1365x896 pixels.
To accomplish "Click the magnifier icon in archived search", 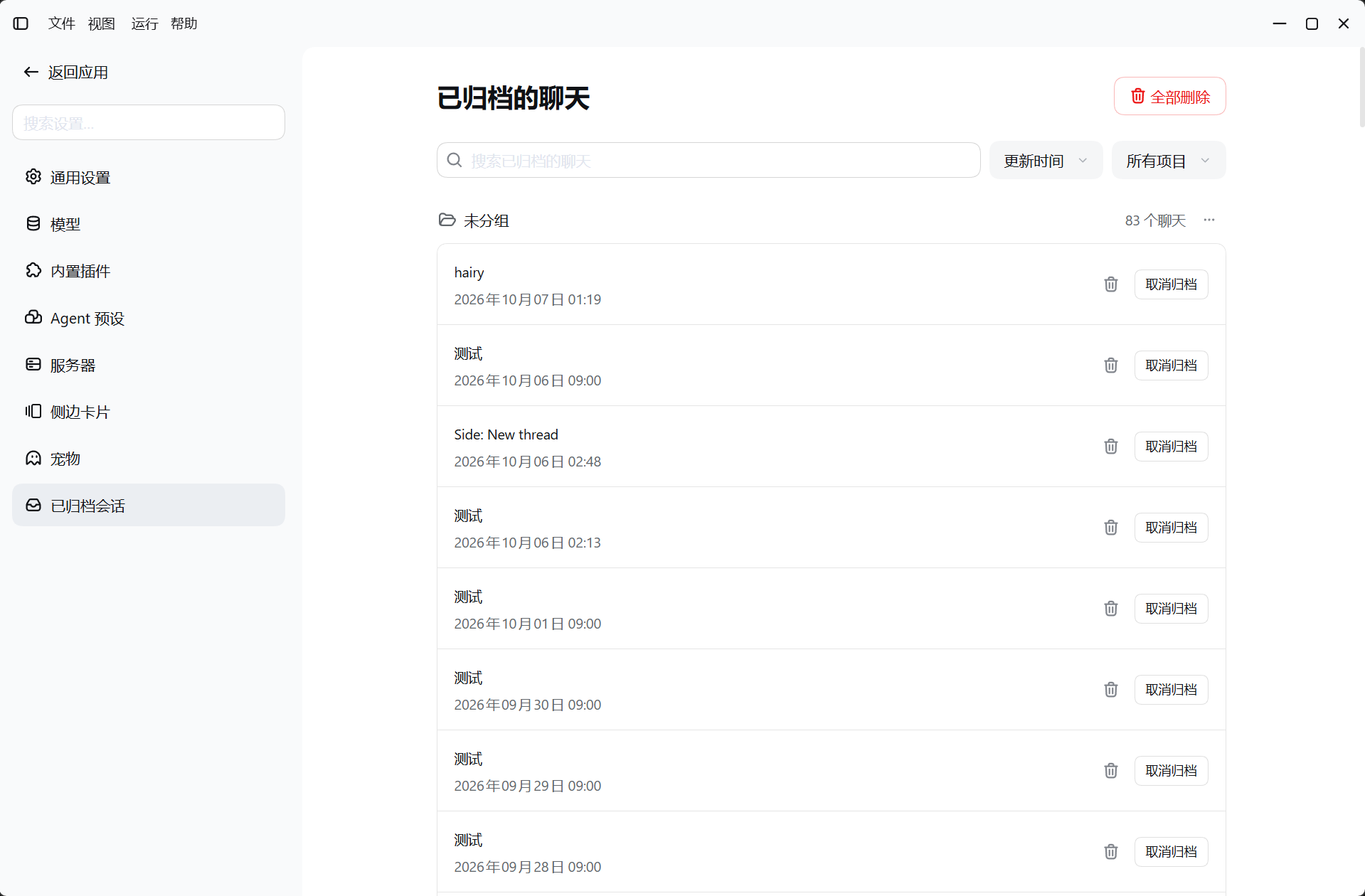I will click(455, 160).
